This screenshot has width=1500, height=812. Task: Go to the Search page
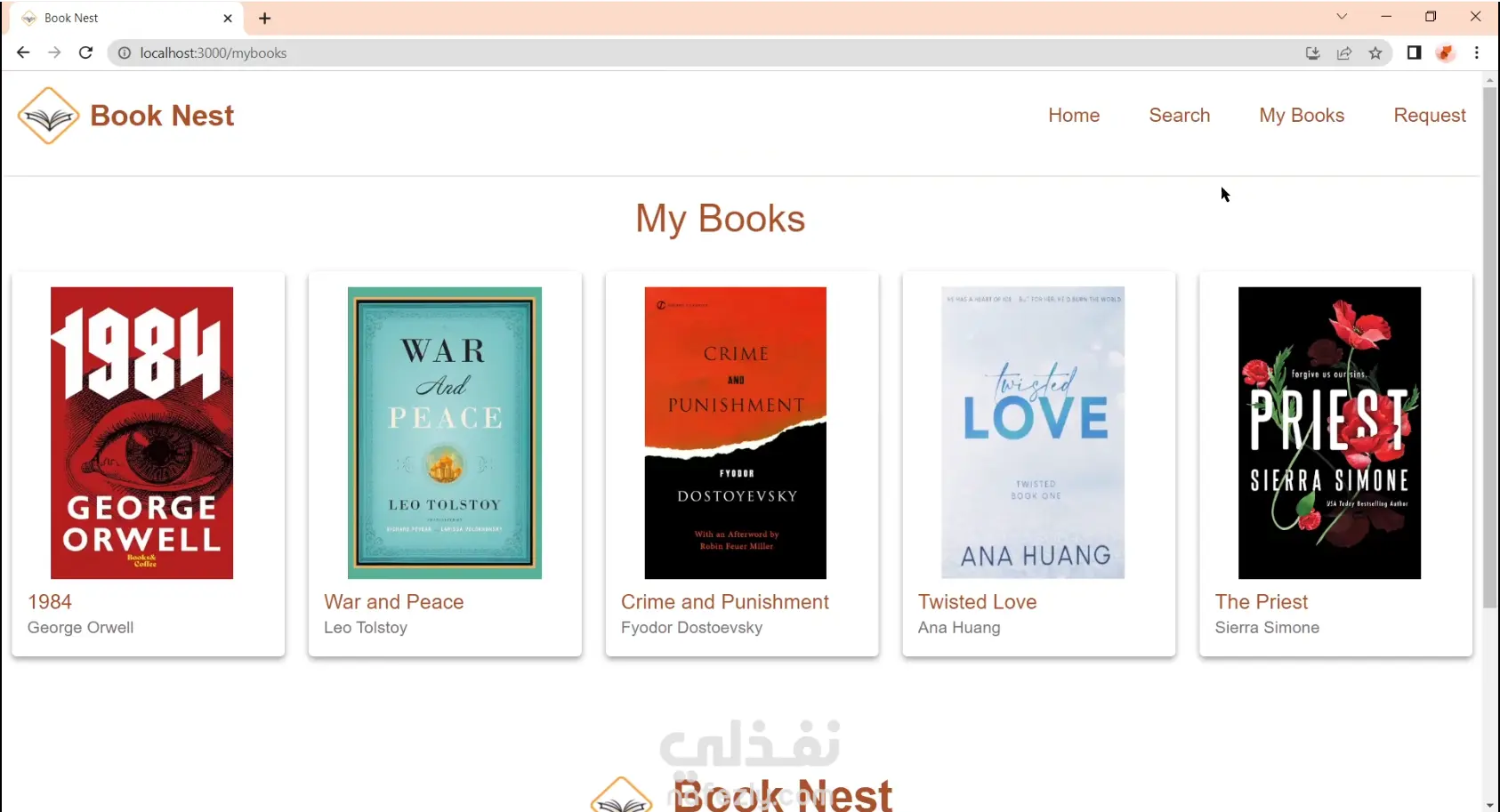point(1179,115)
